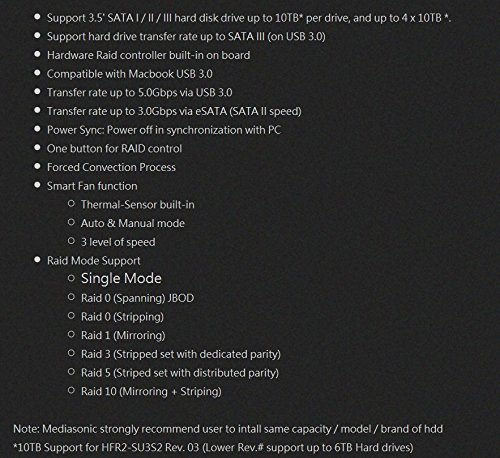
Task: Click the Mediasonic note about same capacity hdd
Action: tap(228, 429)
